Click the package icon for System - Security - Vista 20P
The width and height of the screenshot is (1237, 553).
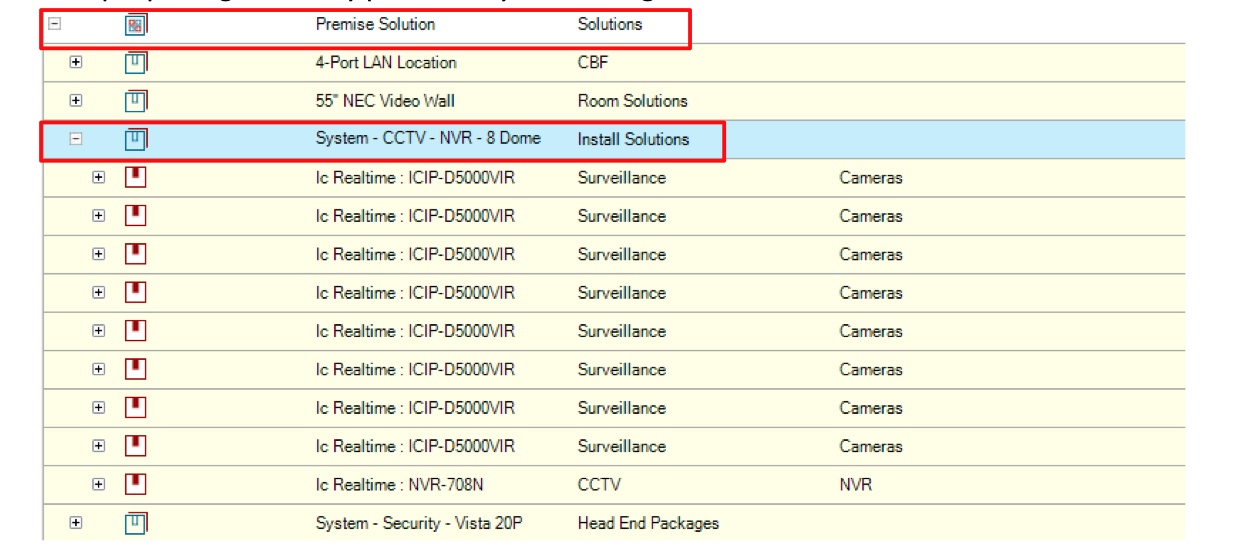tap(136, 523)
